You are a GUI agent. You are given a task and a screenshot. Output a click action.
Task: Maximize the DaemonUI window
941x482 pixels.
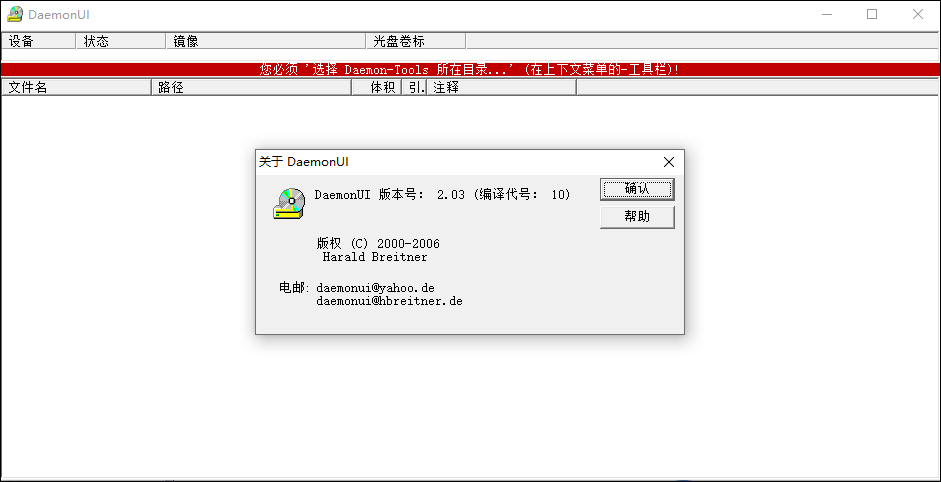pyautogui.click(x=872, y=14)
